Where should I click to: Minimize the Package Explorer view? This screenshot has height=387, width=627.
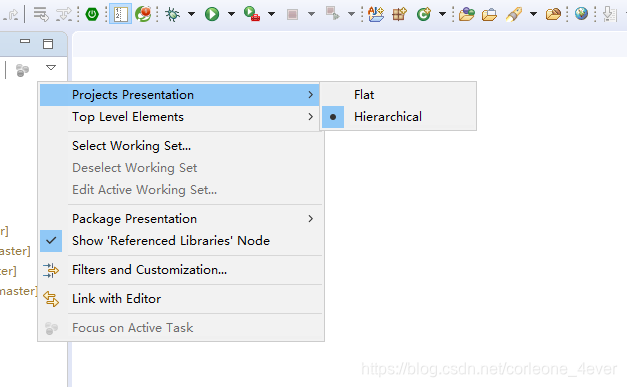pyautogui.click(x=25, y=41)
